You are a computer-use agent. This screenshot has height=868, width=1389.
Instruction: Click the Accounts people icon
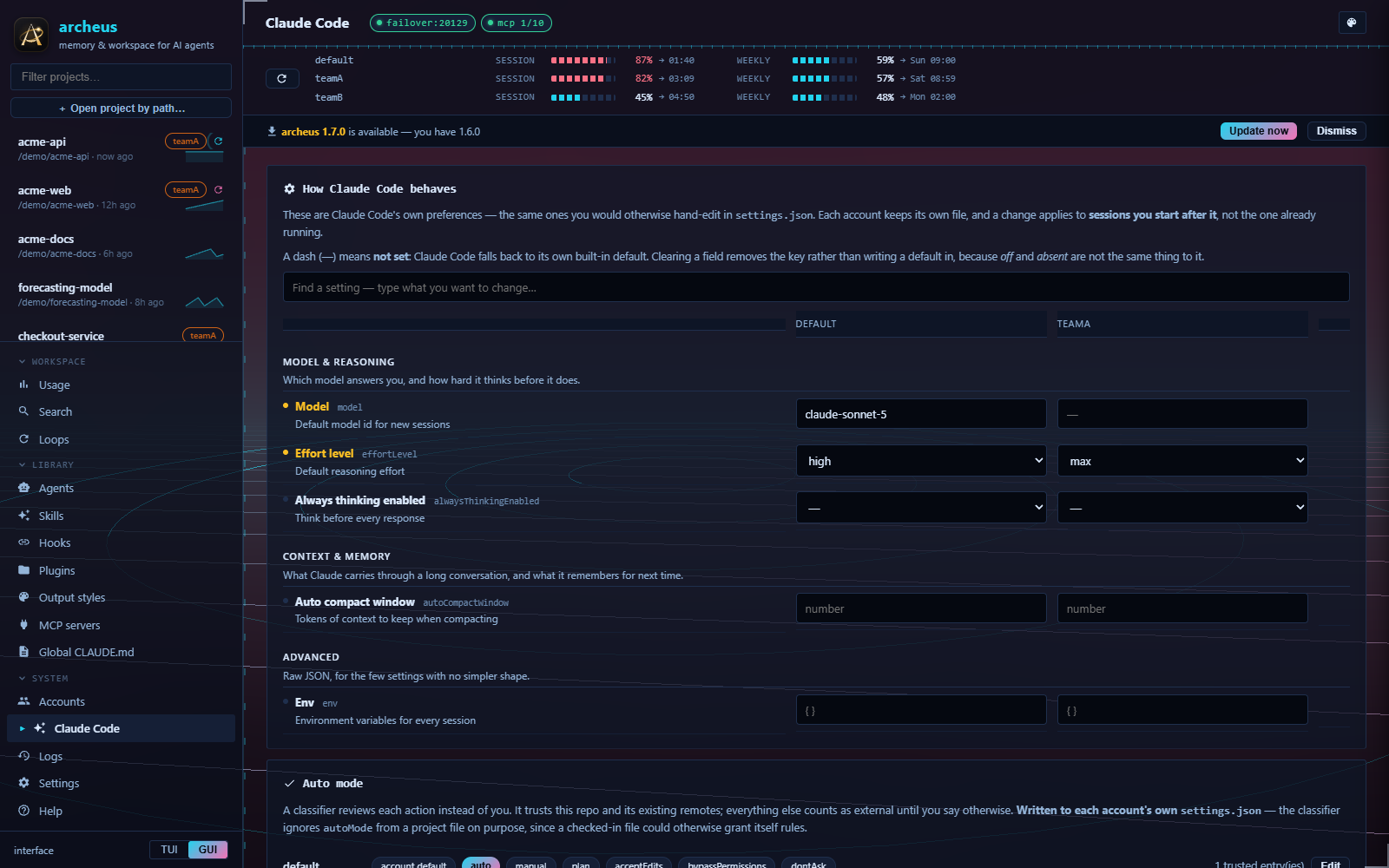(23, 701)
